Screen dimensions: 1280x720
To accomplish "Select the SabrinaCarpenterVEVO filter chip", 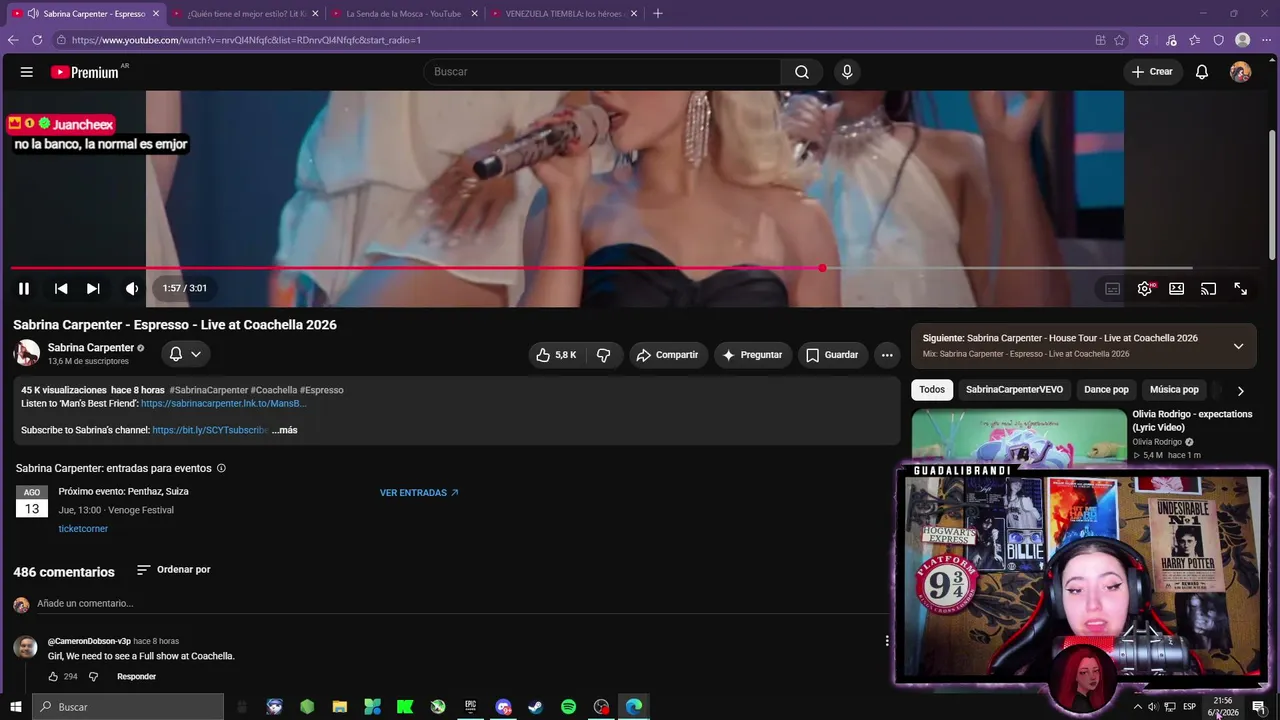I will (1014, 390).
